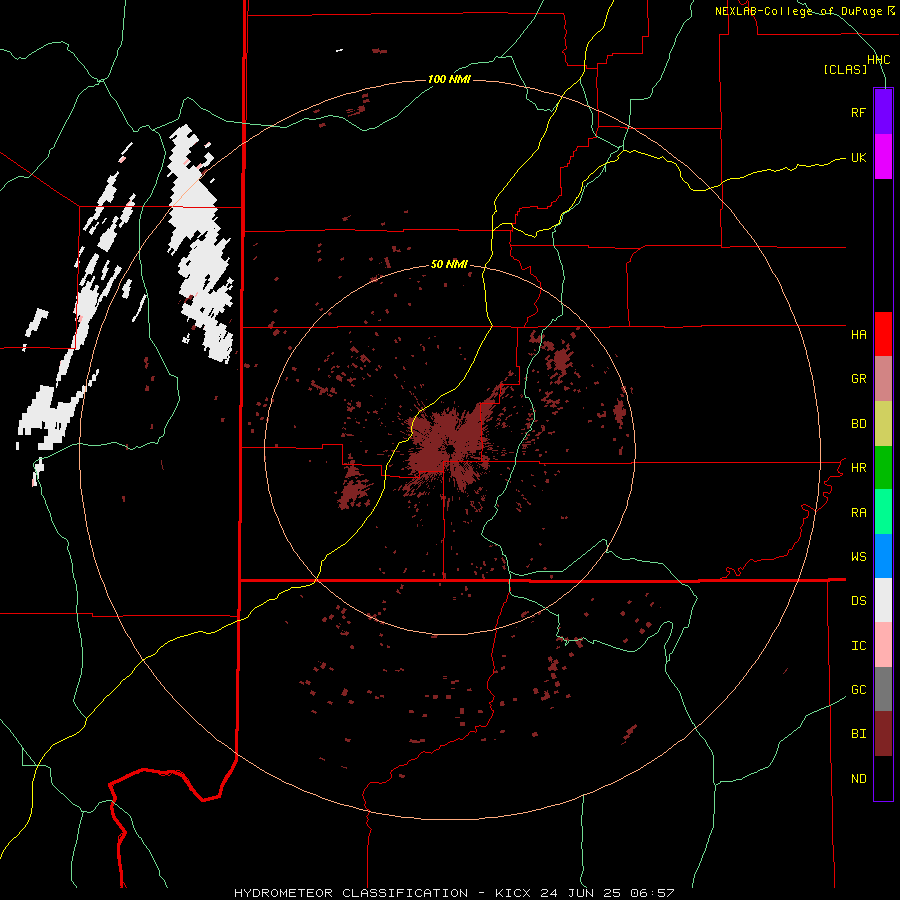900x900 pixels.
Task: Click the GC gray legend swatch
Action: pos(883,689)
